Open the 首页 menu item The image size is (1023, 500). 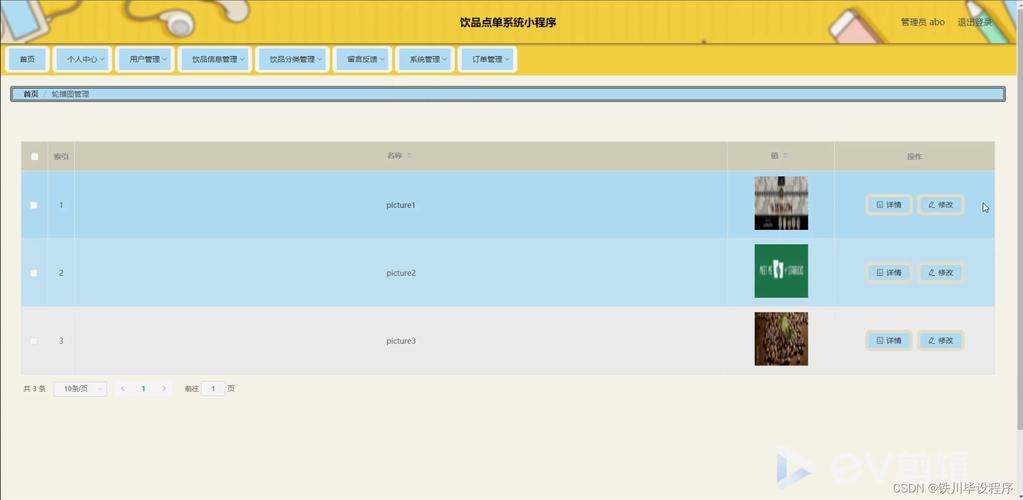pos(27,59)
